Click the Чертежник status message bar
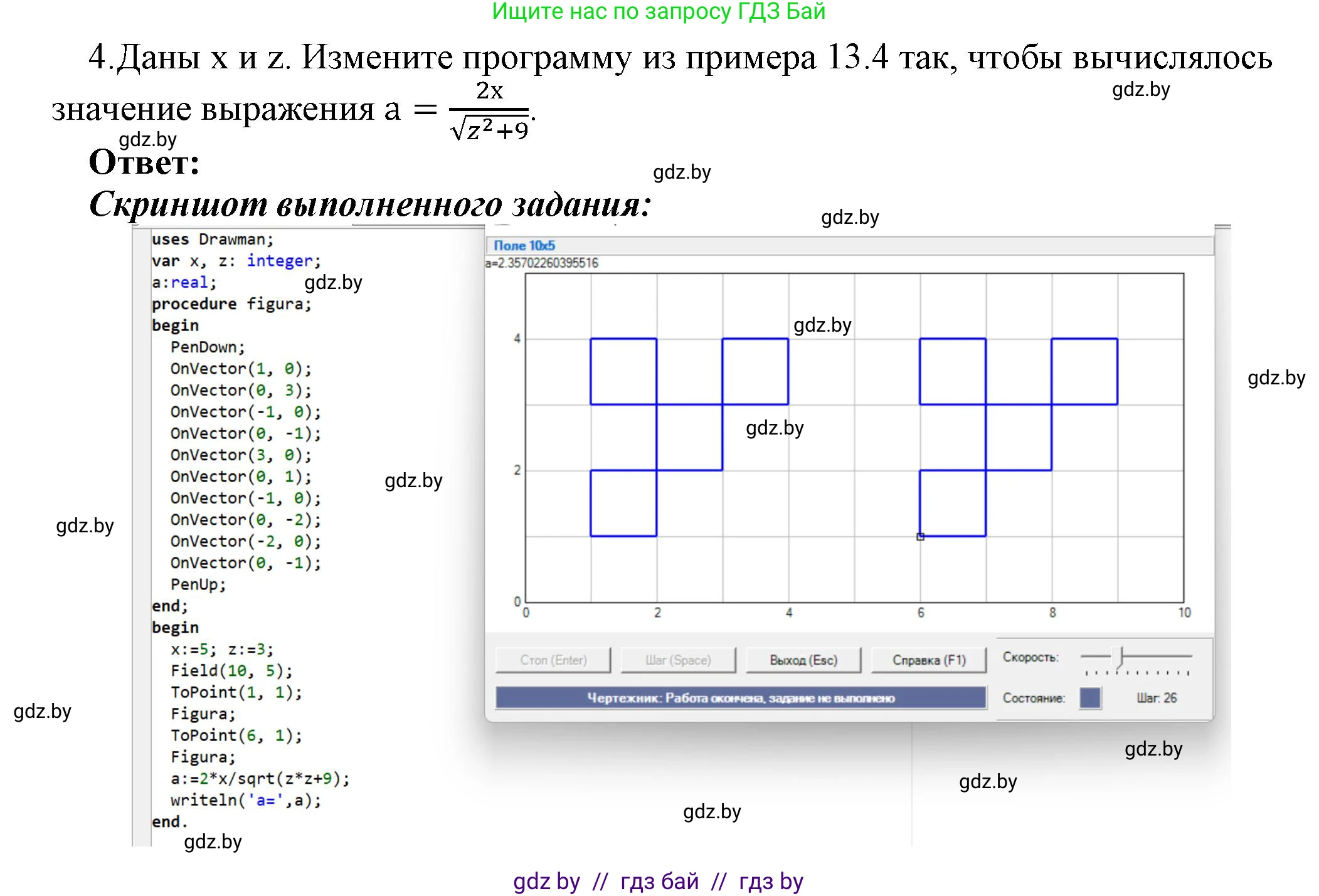This screenshot has height=896, width=1319. (740, 698)
